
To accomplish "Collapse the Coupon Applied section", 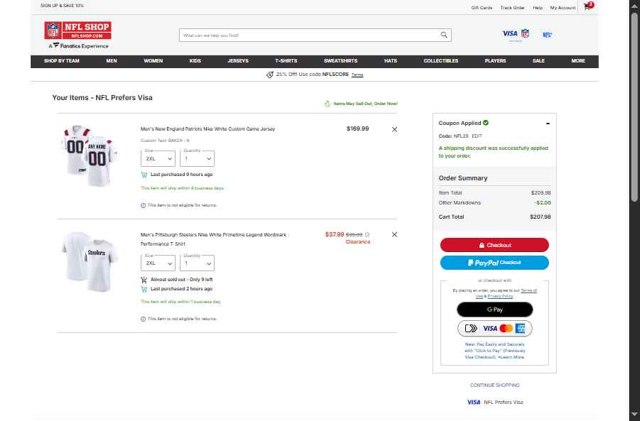I will (548, 123).
